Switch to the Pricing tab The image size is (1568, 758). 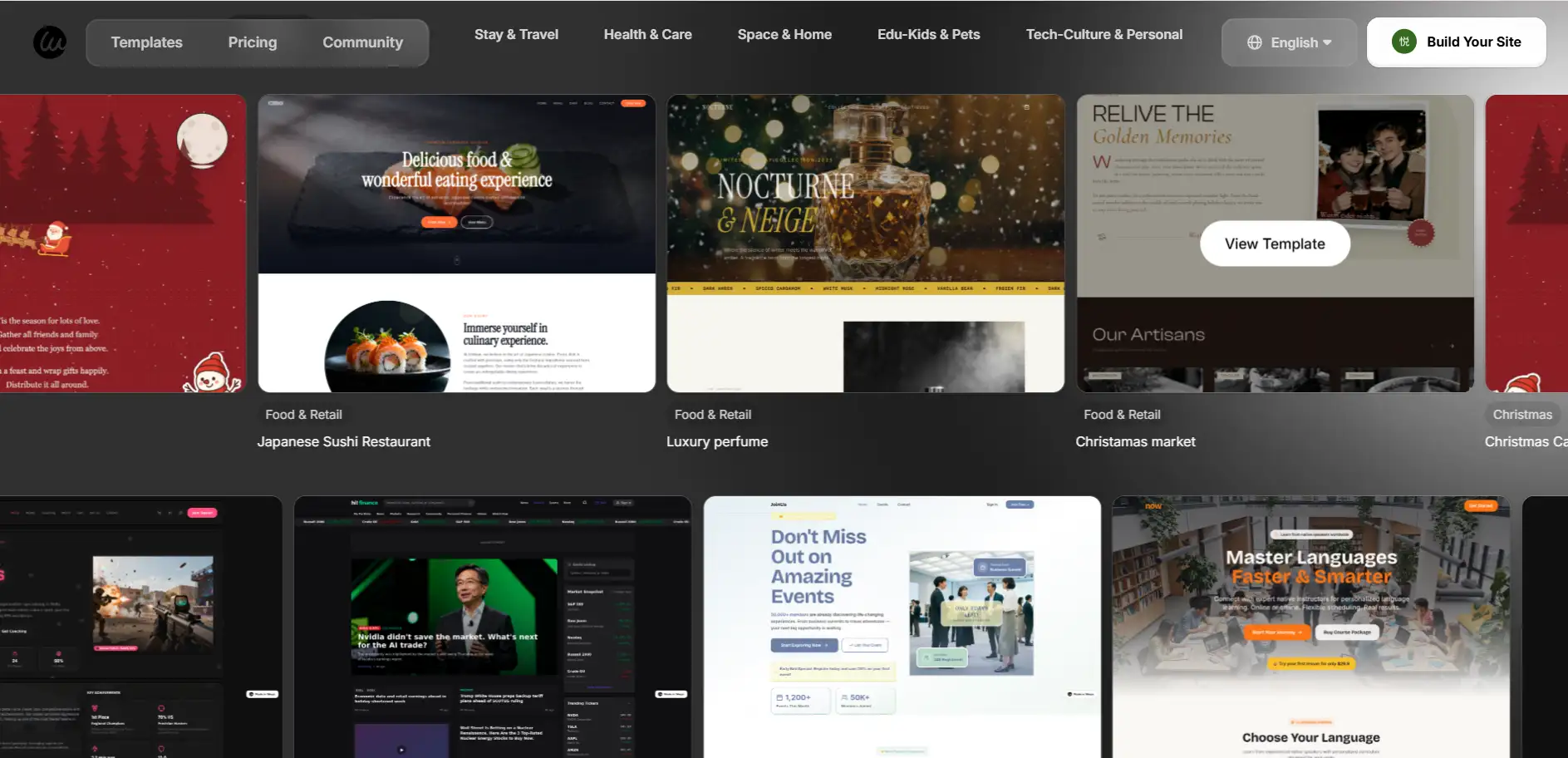coord(253,42)
